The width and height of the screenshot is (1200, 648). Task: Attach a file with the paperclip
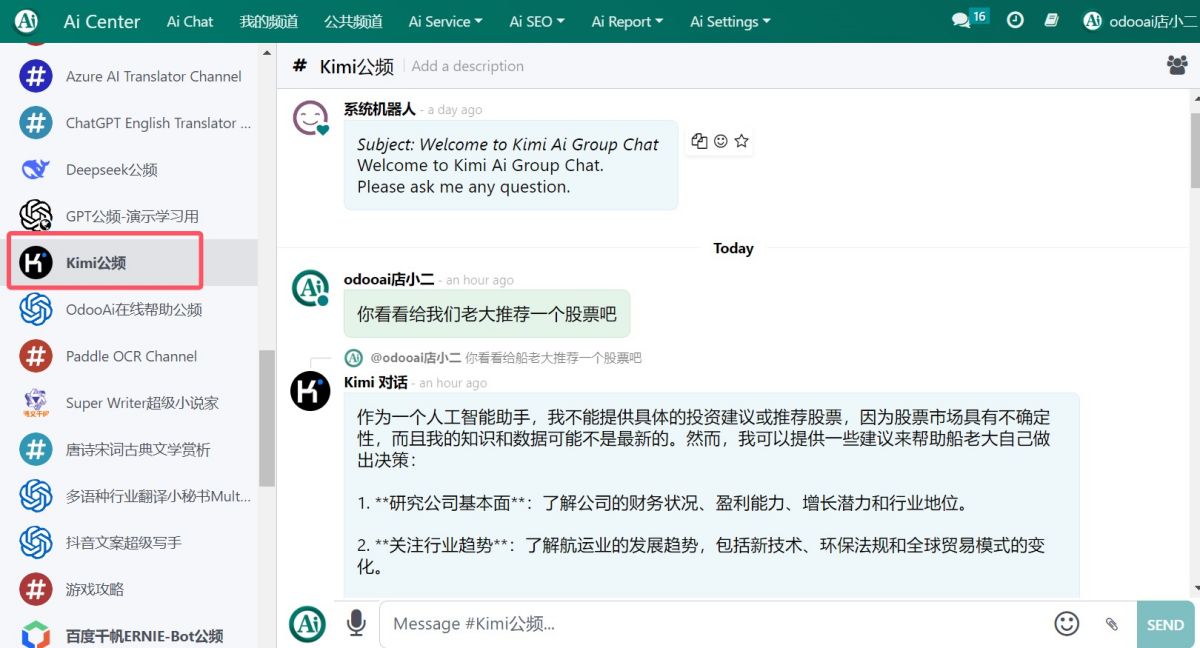(x=1111, y=624)
